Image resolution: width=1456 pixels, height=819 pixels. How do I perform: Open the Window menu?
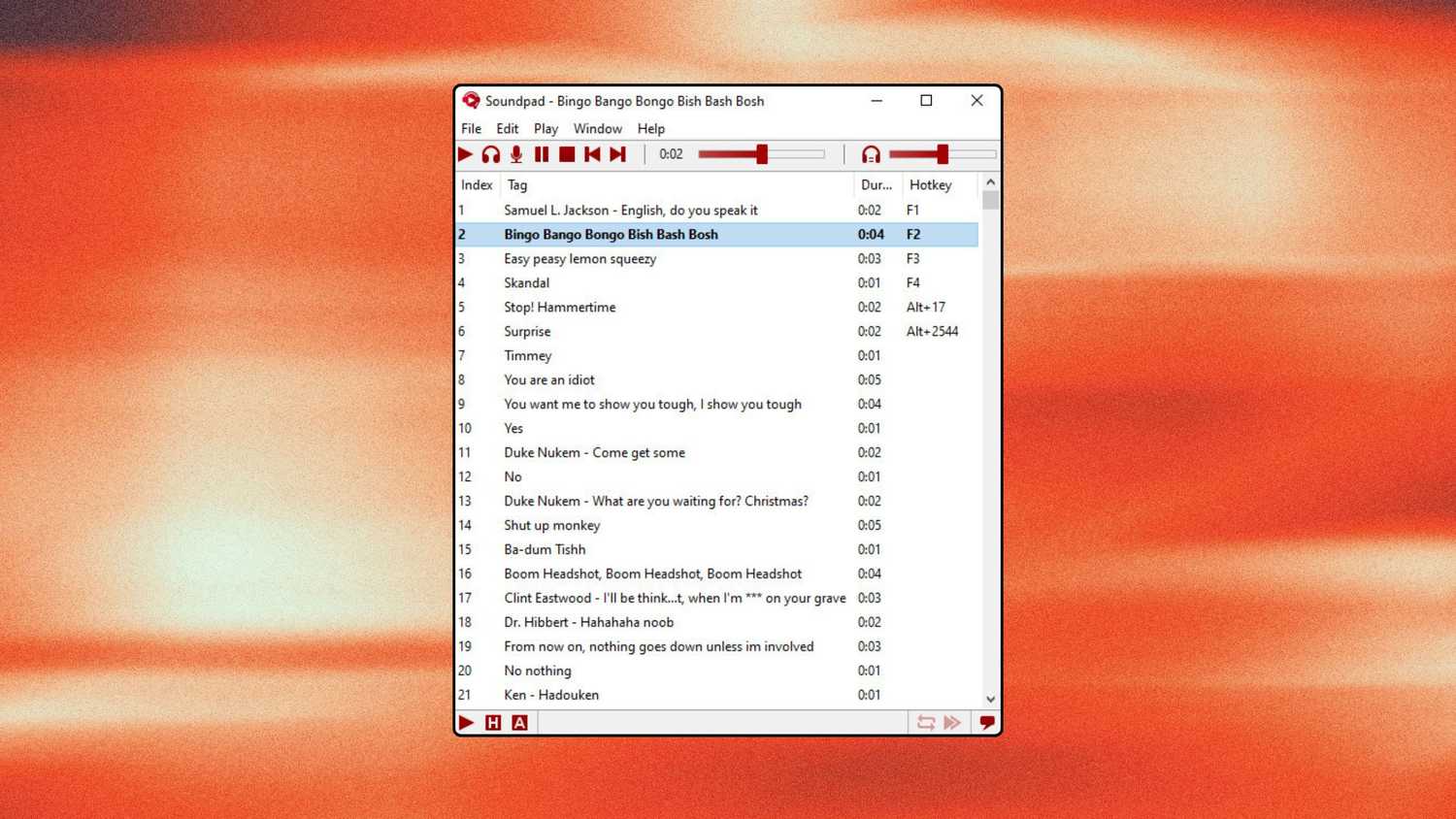tap(597, 128)
